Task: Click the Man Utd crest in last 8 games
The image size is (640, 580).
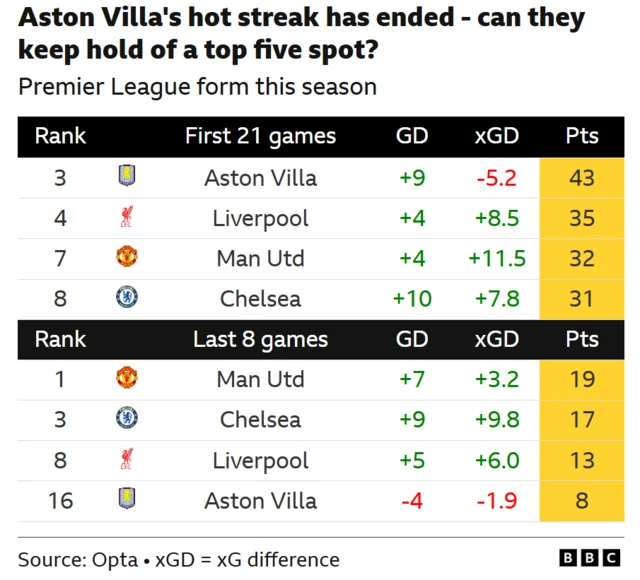Action: coord(127,377)
